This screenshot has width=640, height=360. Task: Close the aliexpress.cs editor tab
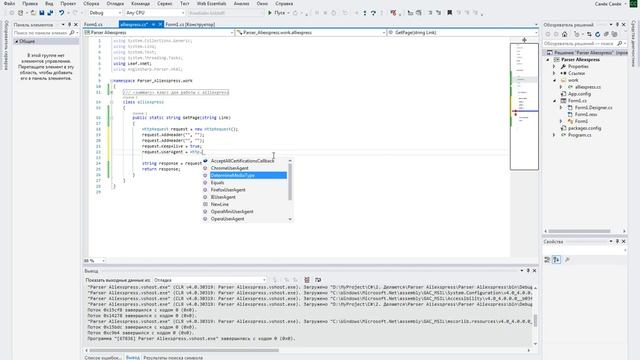click(160, 24)
